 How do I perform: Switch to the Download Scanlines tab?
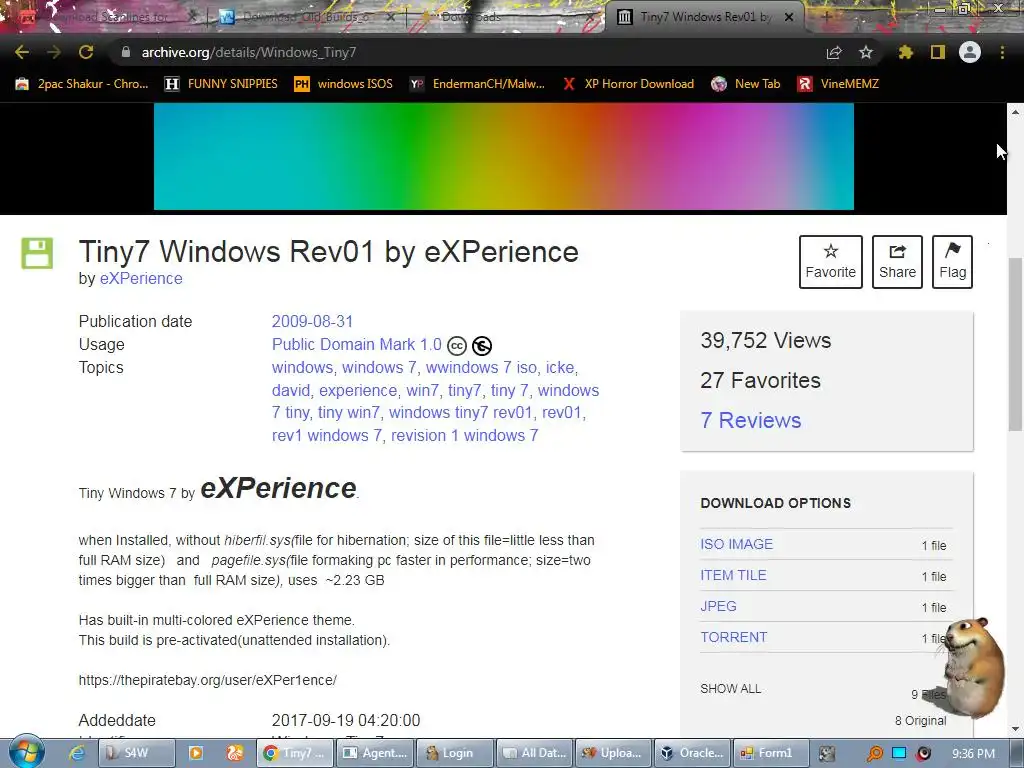click(104, 17)
